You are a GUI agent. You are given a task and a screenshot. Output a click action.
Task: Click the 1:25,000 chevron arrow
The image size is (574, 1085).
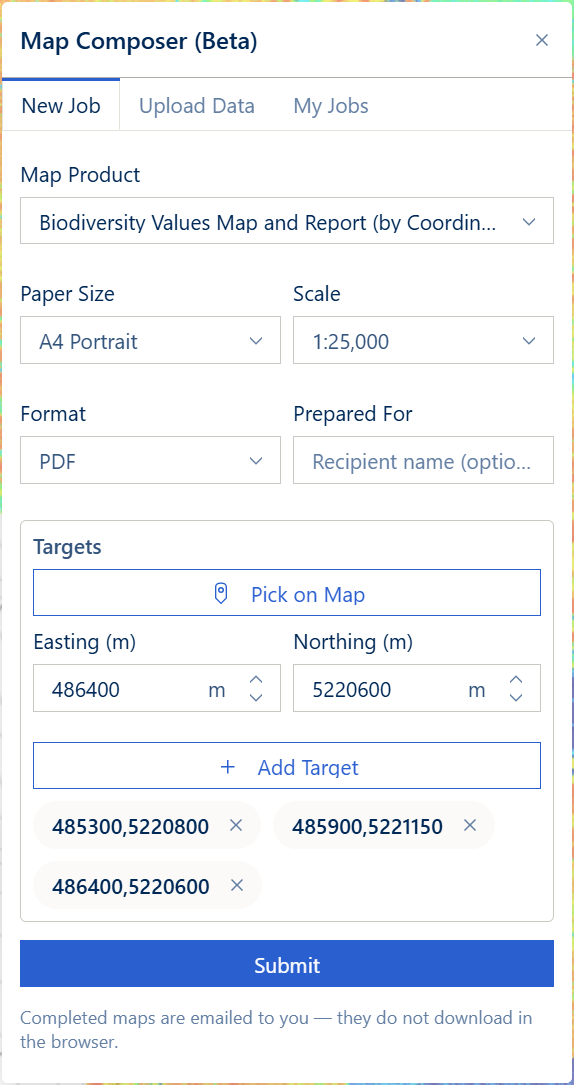529,341
